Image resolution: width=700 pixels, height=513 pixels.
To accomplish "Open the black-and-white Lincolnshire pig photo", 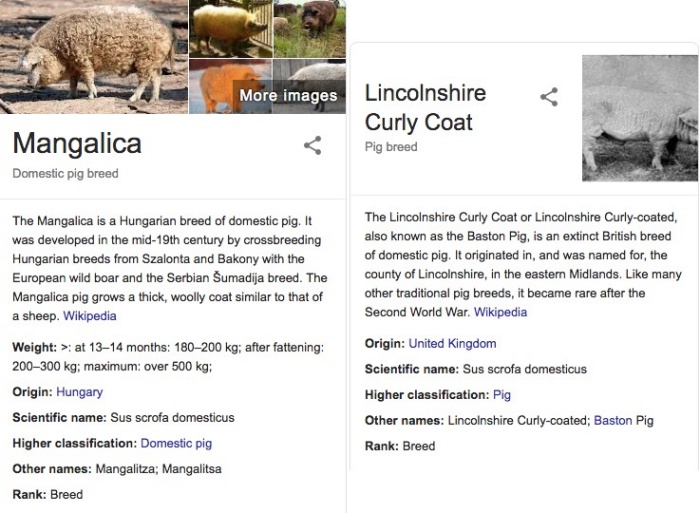I will pyautogui.click(x=640, y=118).
